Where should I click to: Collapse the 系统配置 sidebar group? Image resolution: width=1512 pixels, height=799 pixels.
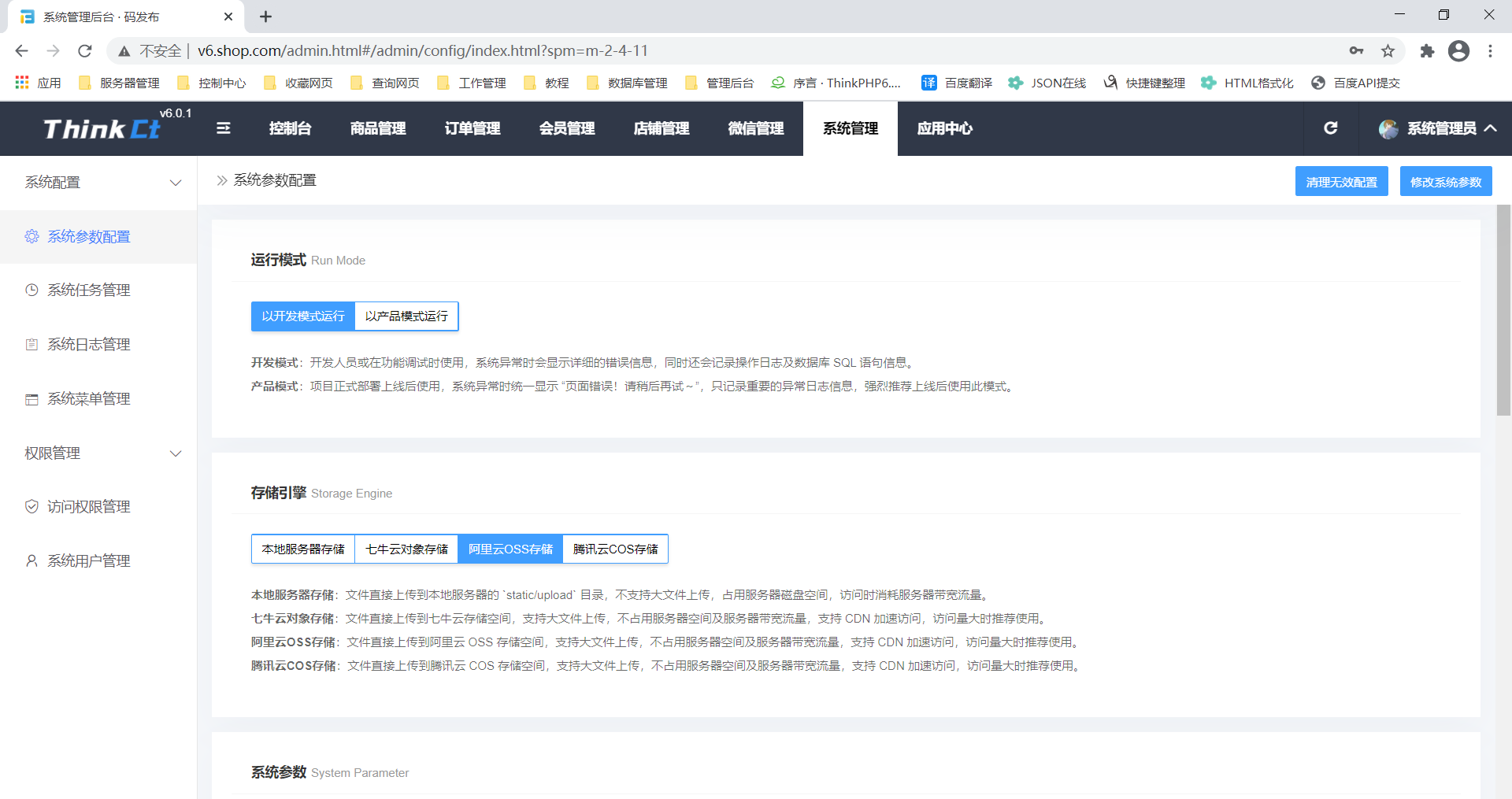[x=176, y=183]
